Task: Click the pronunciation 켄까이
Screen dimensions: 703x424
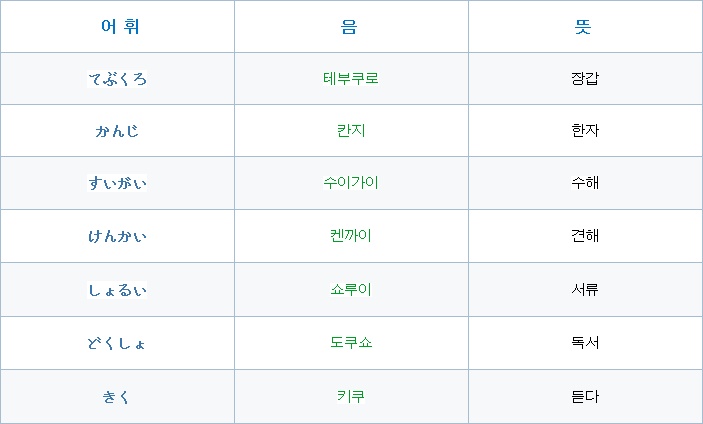Action: tap(351, 235)
